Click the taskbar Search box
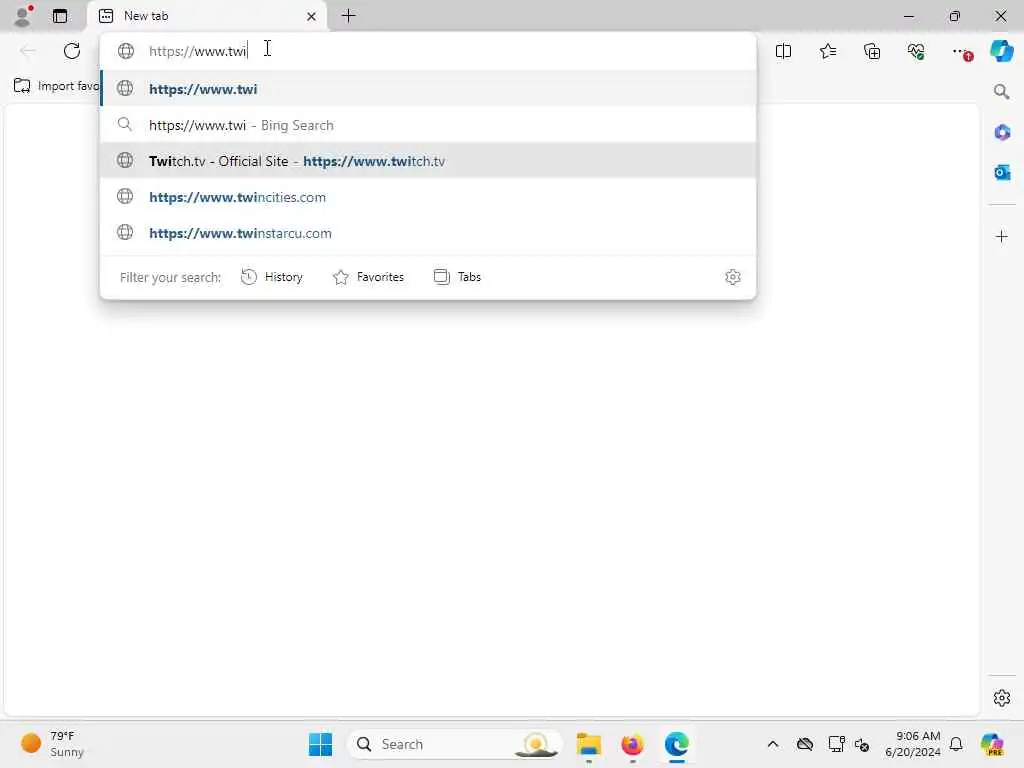1024x768 pixels. point(455,744)
